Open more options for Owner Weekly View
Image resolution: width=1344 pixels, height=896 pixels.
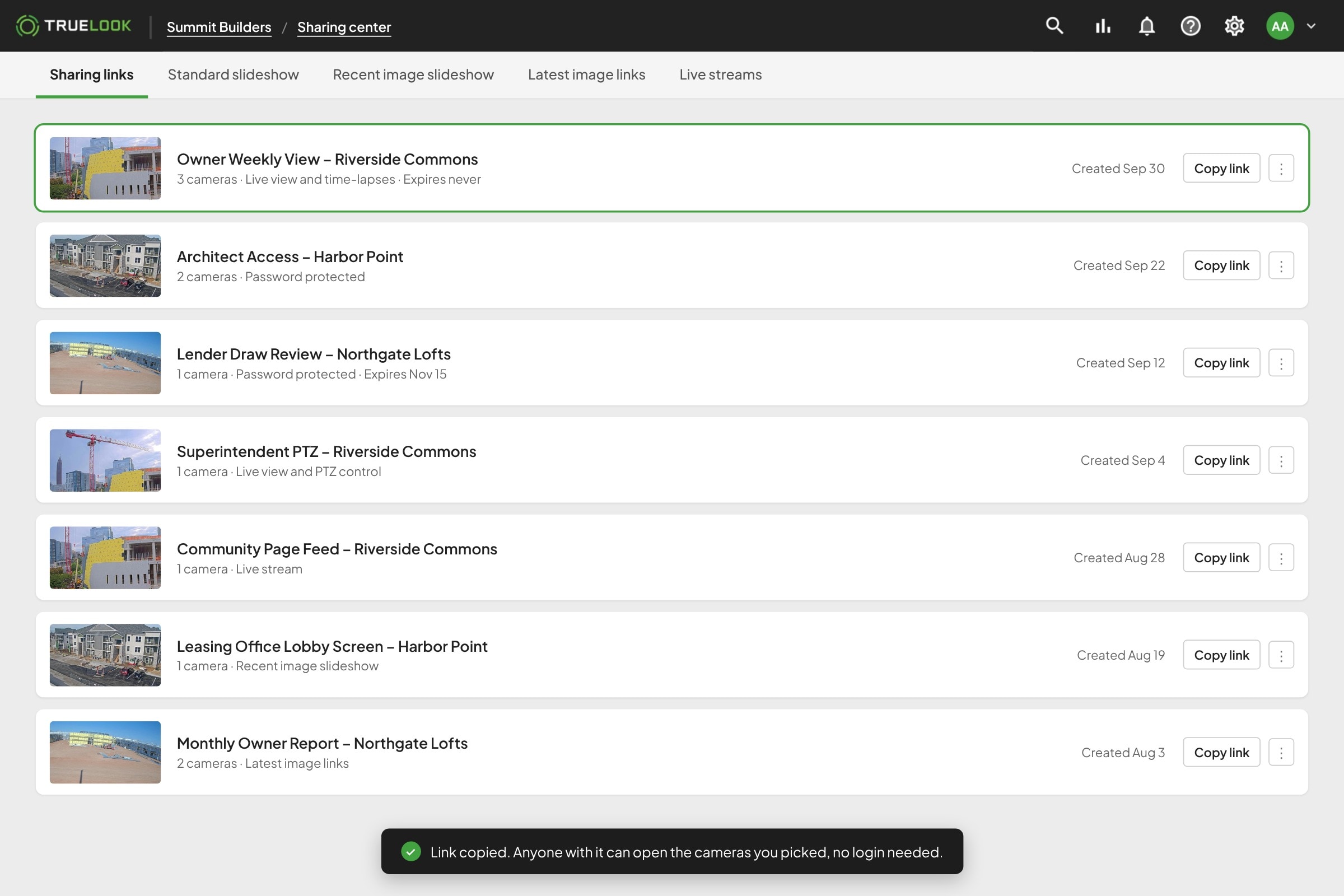point(1281,168)
